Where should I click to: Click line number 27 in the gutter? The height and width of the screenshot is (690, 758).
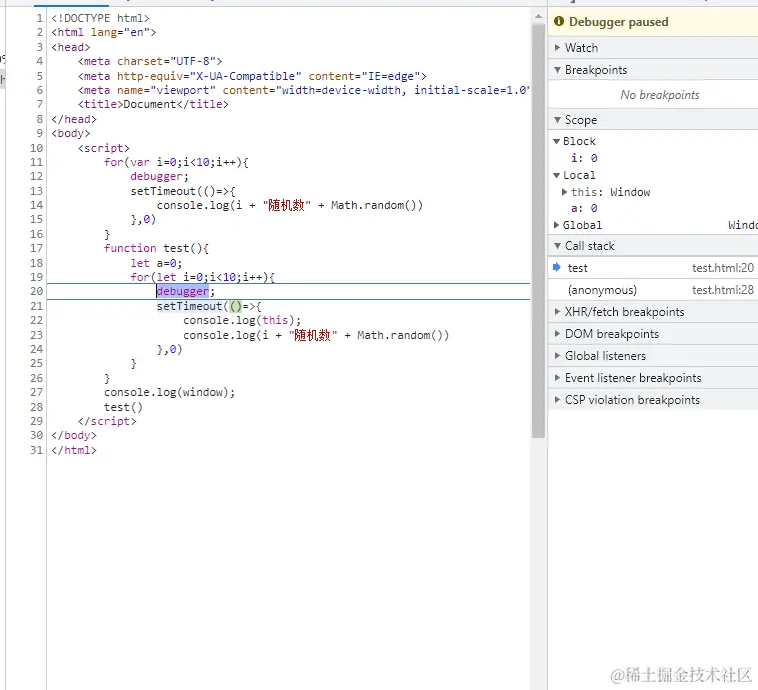tap(37, 392)
